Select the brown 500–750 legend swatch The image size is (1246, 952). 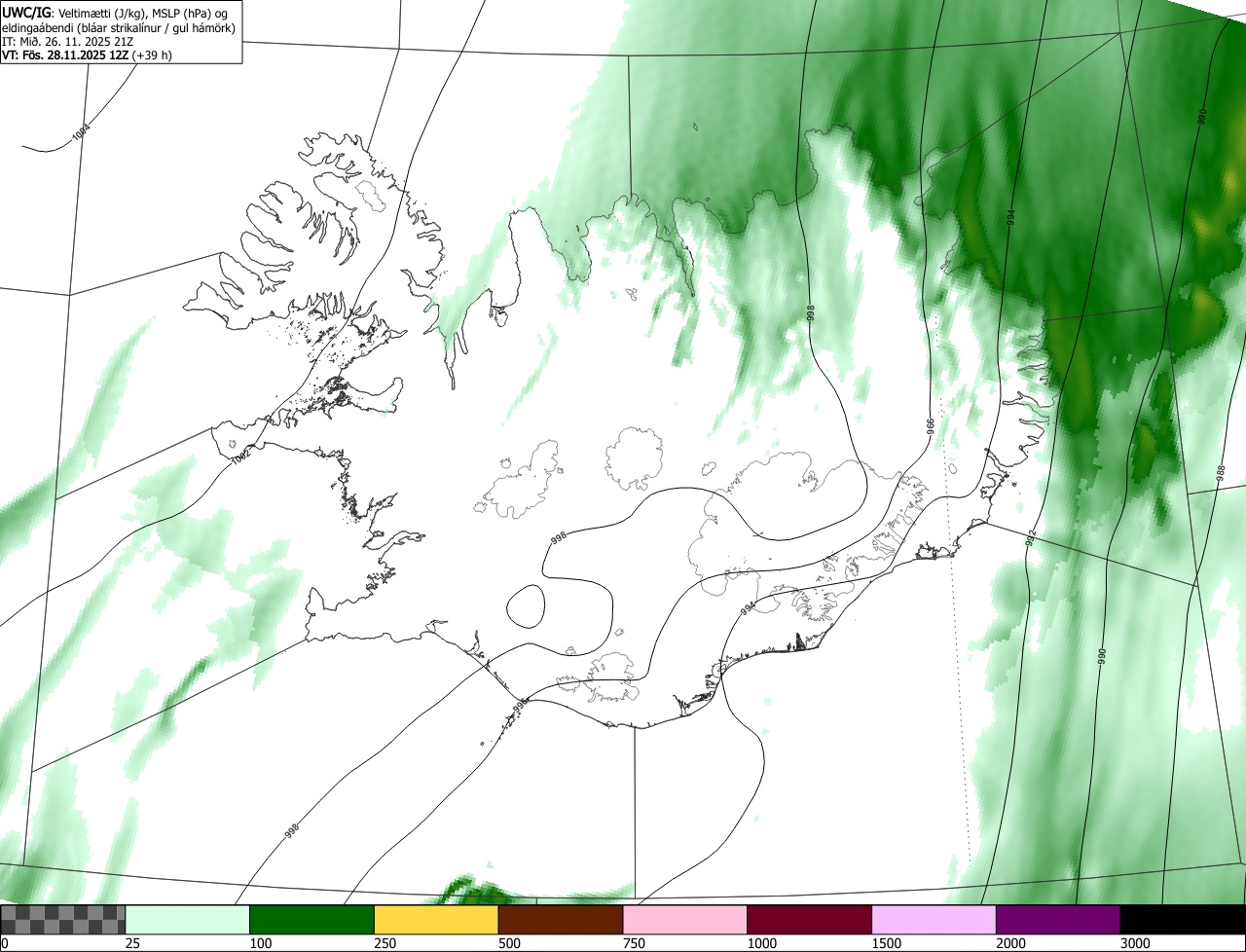pyautogui.click(x=561, y=920)
